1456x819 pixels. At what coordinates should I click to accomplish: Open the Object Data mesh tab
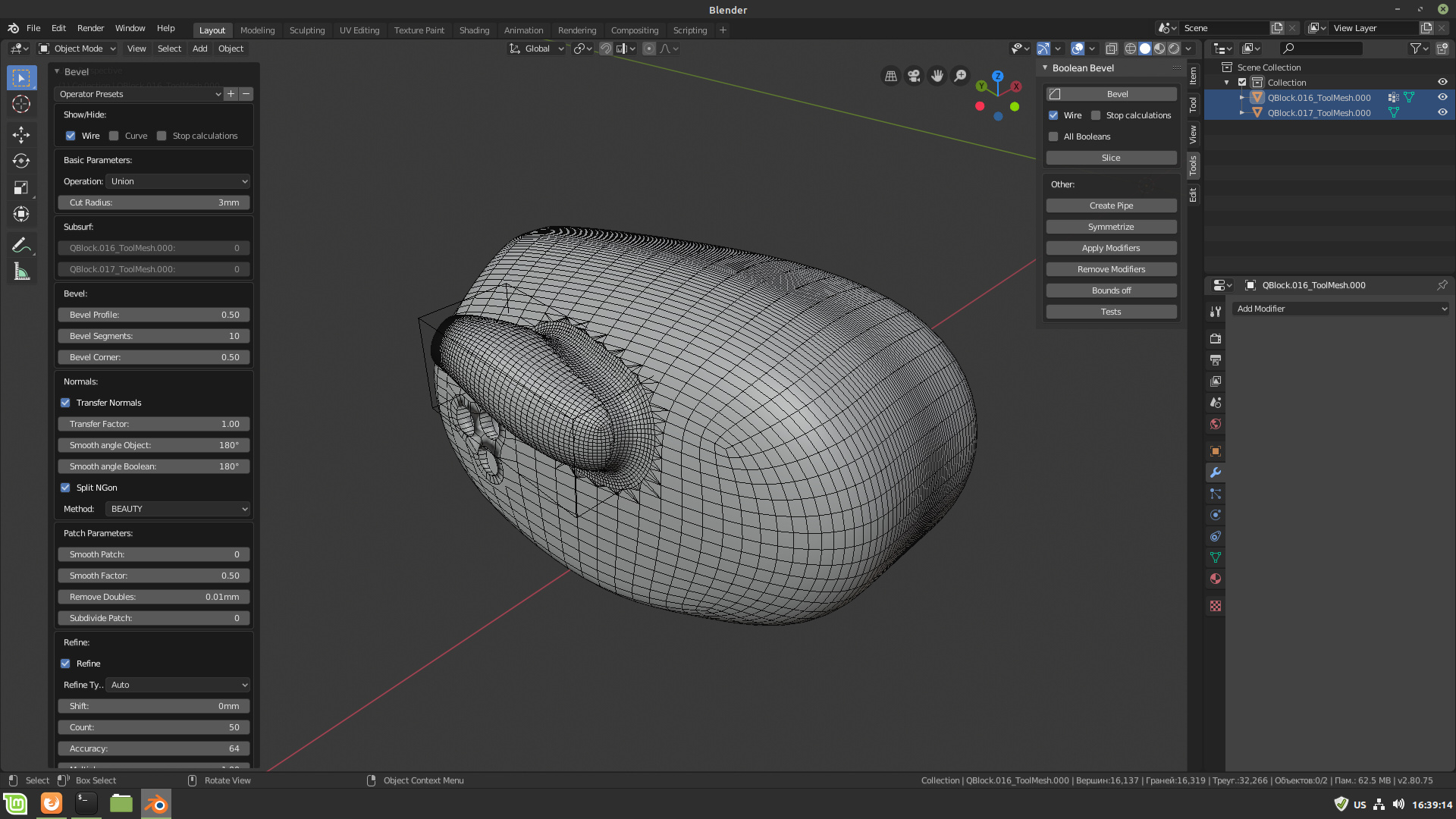1216,557
